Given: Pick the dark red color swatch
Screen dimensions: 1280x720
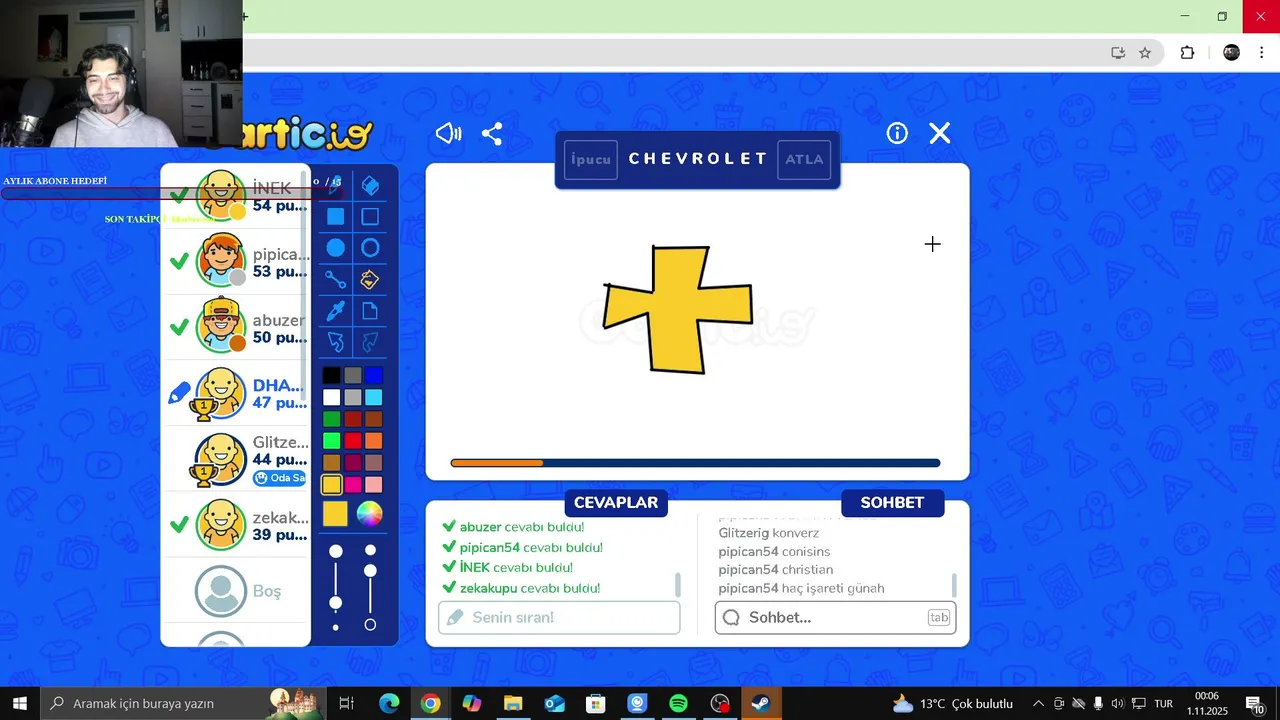Looking at the screenshot, I should (353, 419).
